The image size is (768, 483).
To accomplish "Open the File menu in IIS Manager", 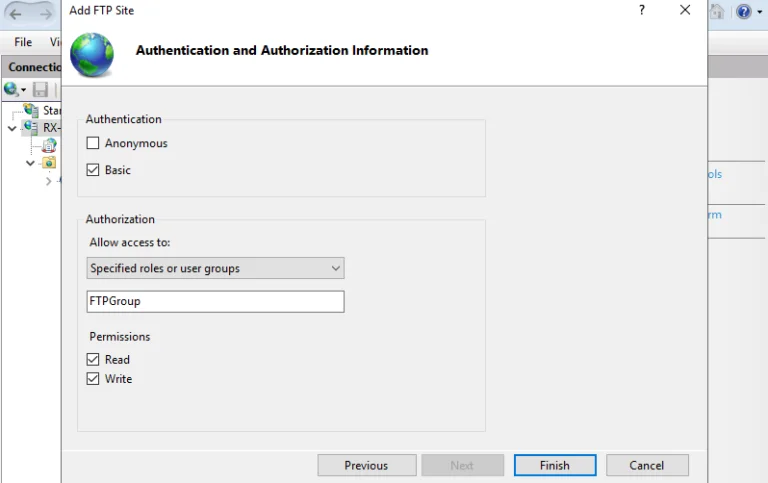I will click(x=23, y=42).
